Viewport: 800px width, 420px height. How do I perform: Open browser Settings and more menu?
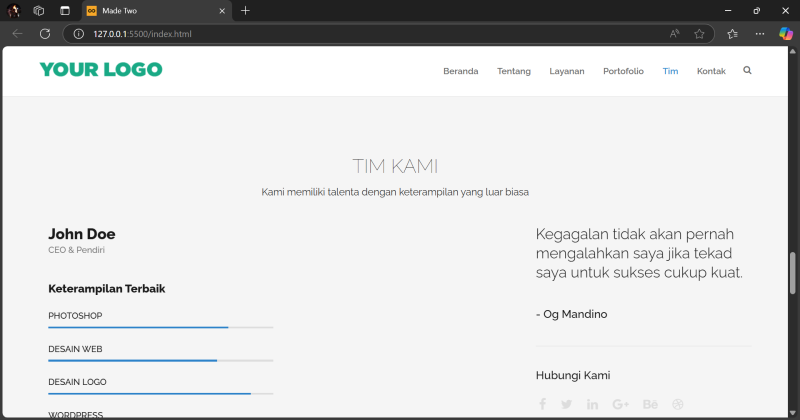pos(759,33)
